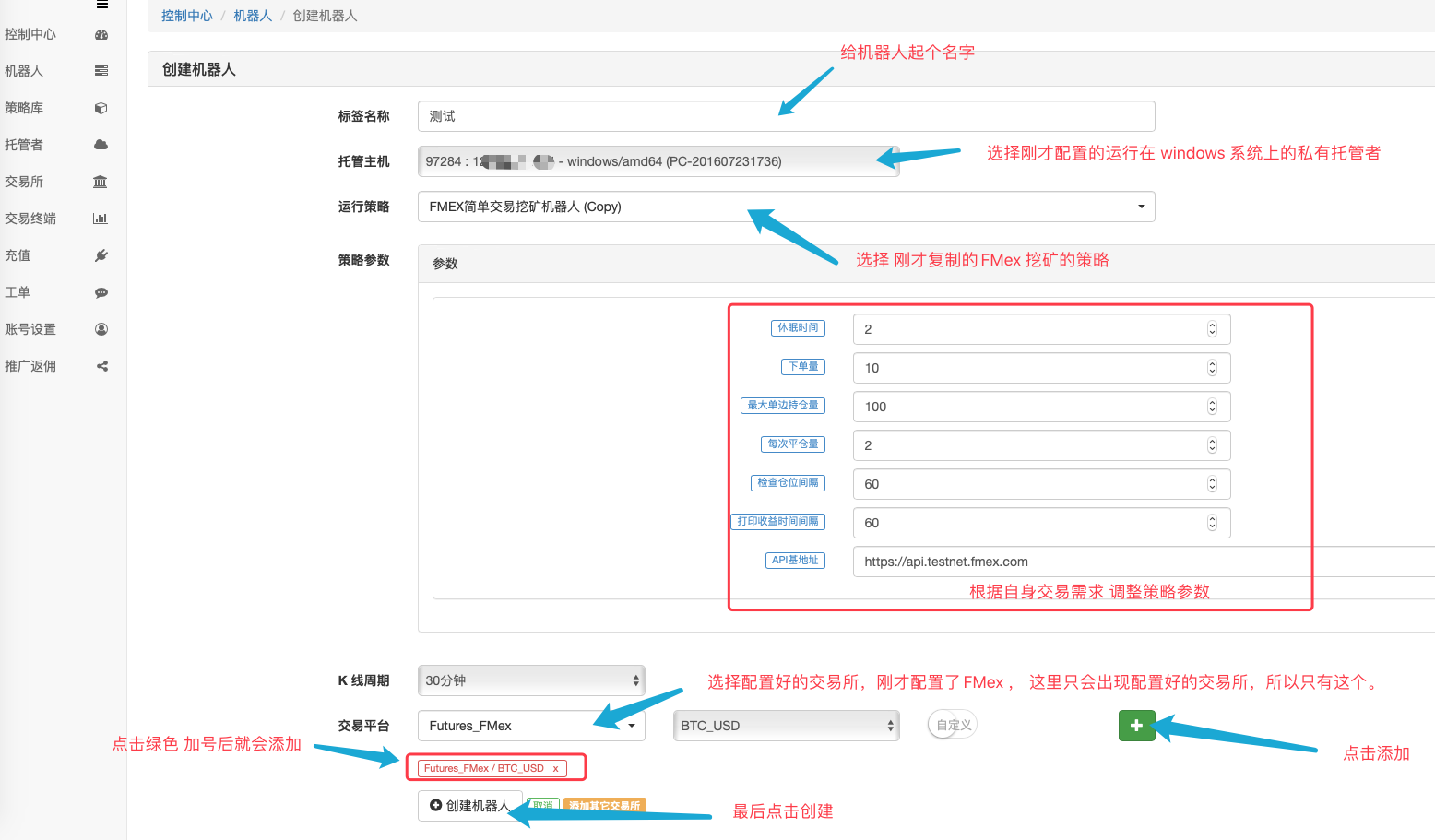Click the 创建机器人 button
Viewport: 1435px width, 840px height.
[x=469, y=806]
